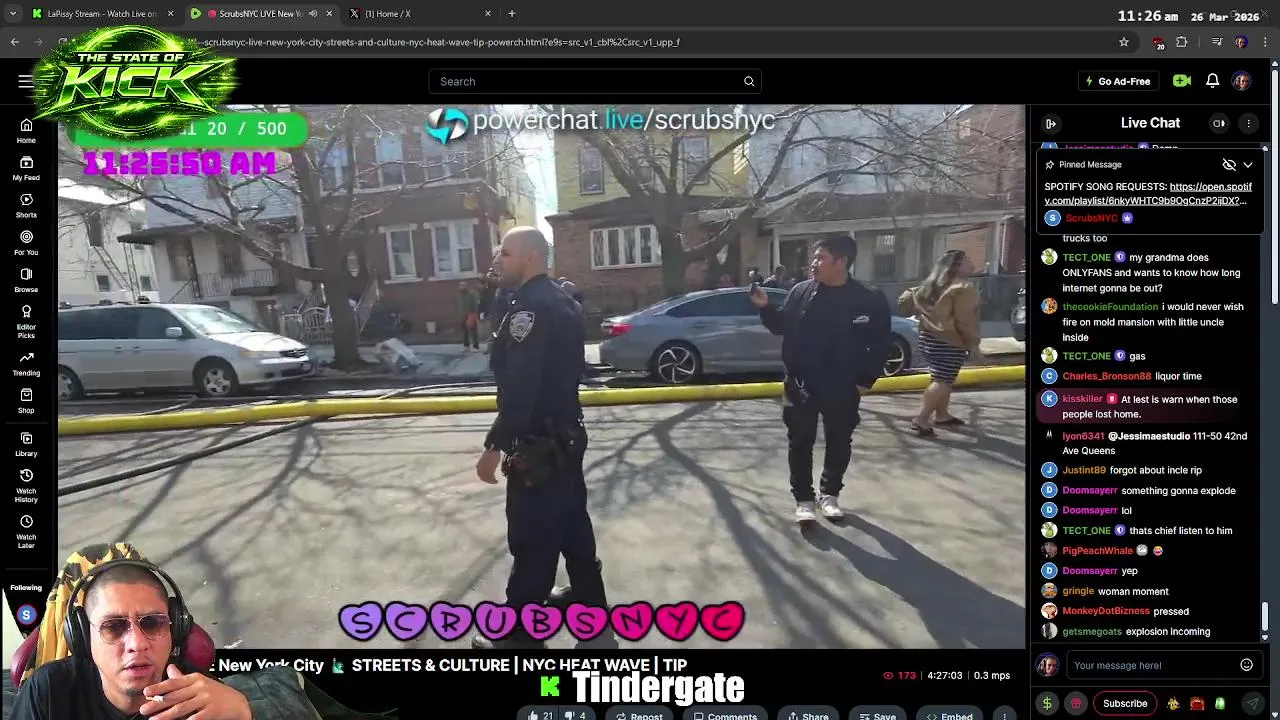
Task: Open browser extensions puzzle icon
Action: [x=1182, y=42]
